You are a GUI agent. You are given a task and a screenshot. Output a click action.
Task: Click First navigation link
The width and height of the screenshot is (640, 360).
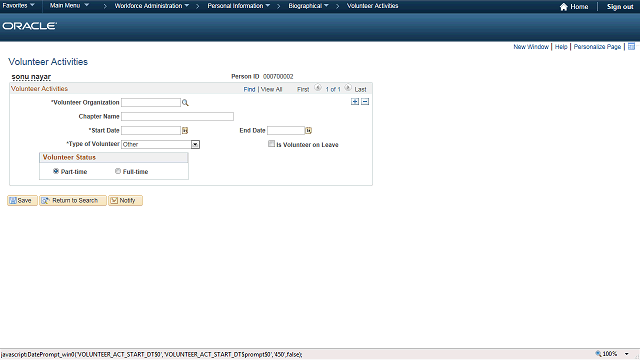click(x=303, y=89)
